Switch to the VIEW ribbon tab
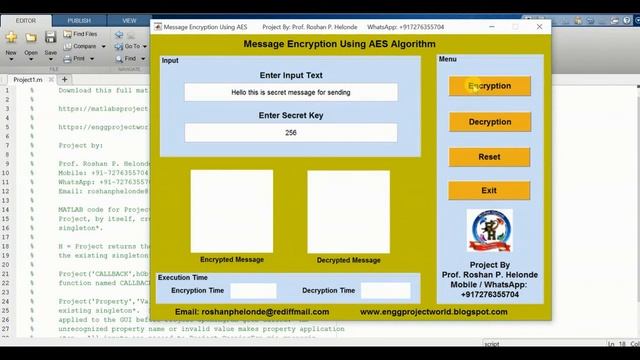The height and width of the screenshot is (360, 640). point(129,20)
